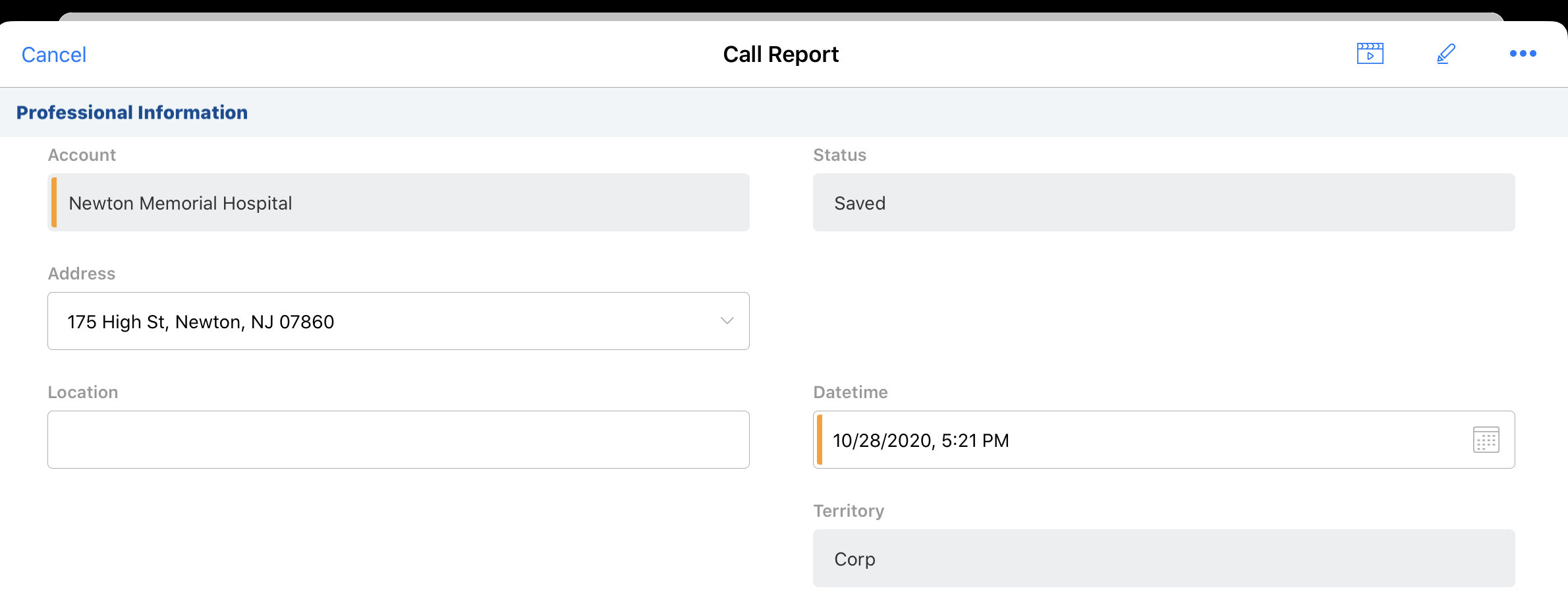
Task: Click into the empty Location field
Action: tap(398, 440)
